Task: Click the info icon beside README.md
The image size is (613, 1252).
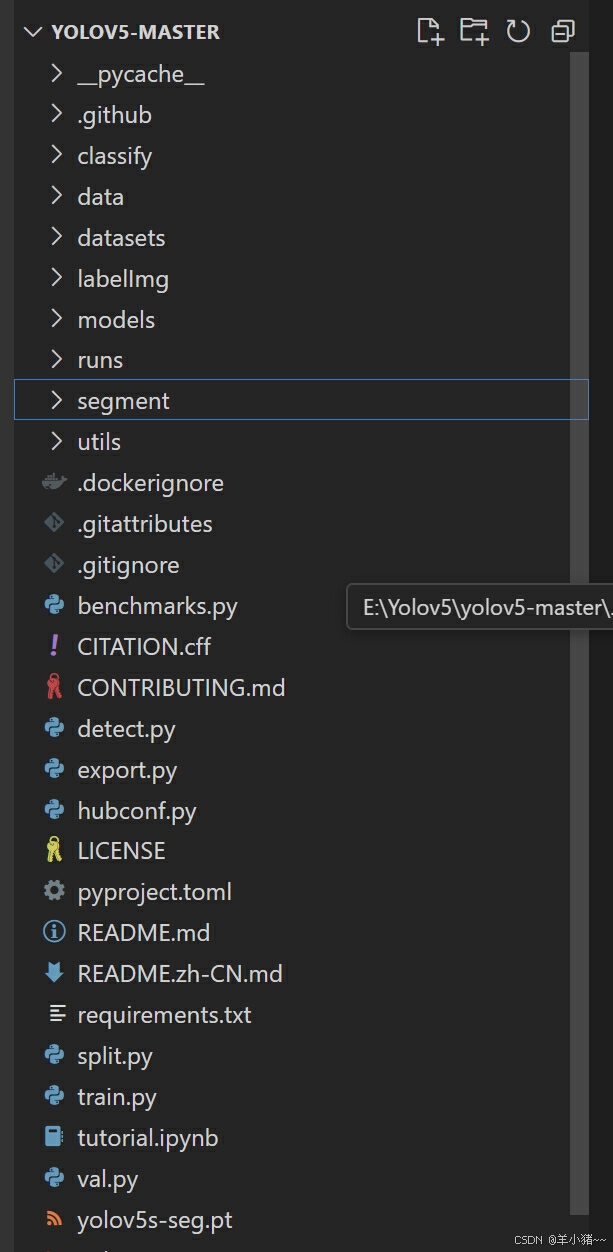Action: point(54,933)
